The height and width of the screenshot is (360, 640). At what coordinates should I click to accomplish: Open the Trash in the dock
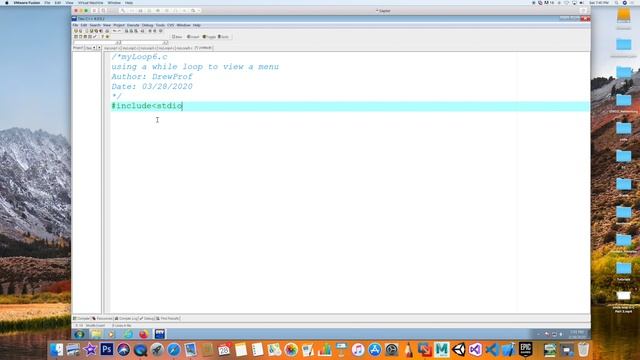(x=584, y=349)
